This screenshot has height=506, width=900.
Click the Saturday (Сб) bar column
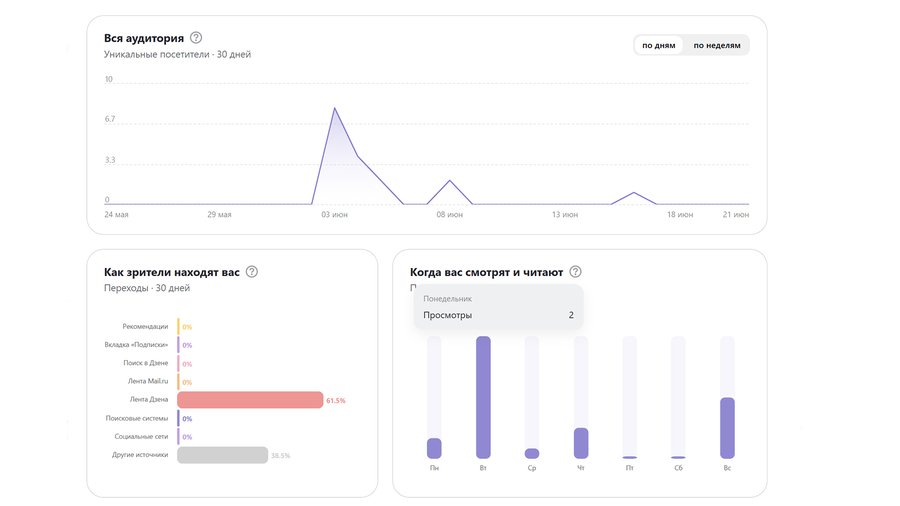[x=678, y=397]
